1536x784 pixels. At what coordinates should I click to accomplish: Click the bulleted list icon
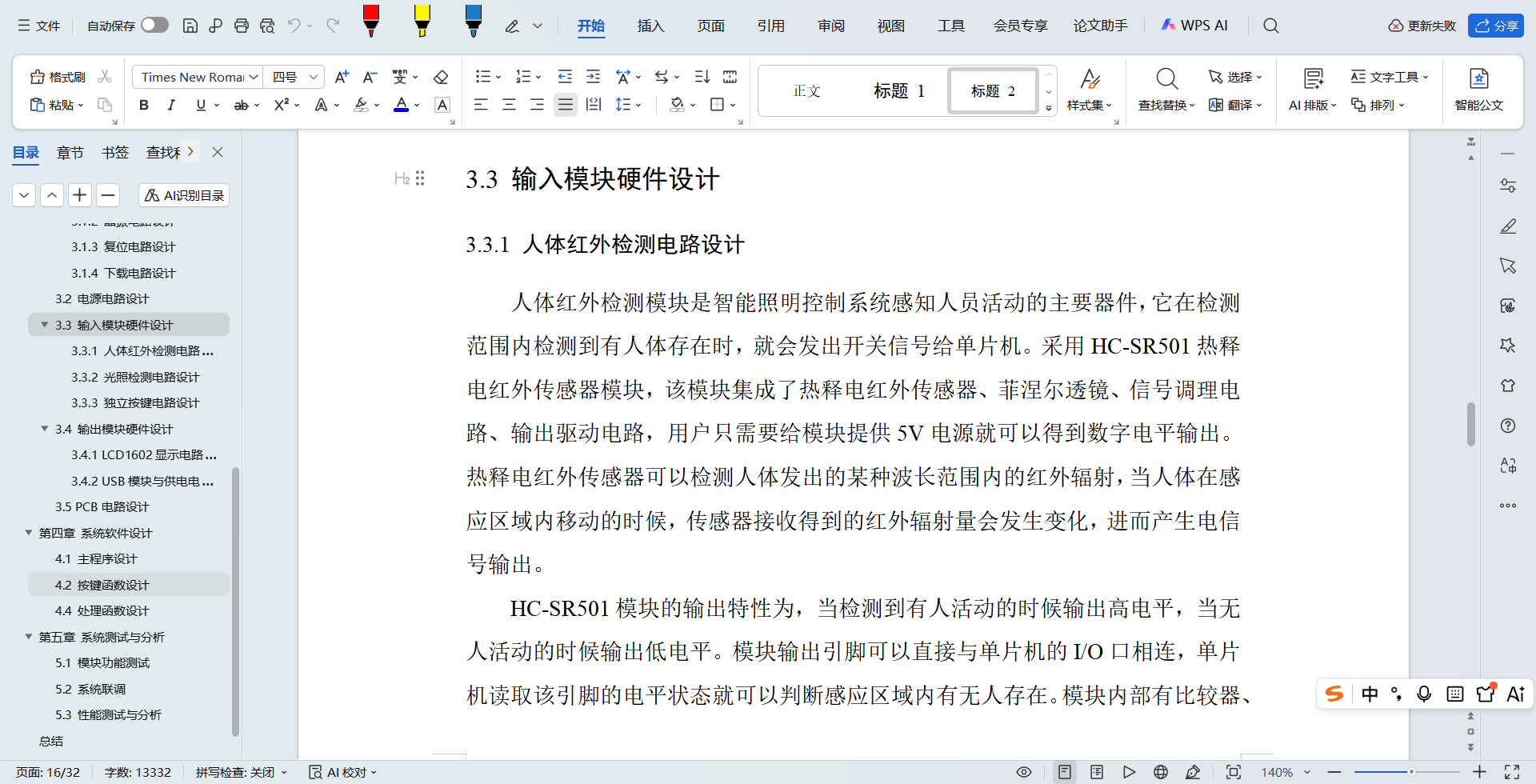pos(482,77)
